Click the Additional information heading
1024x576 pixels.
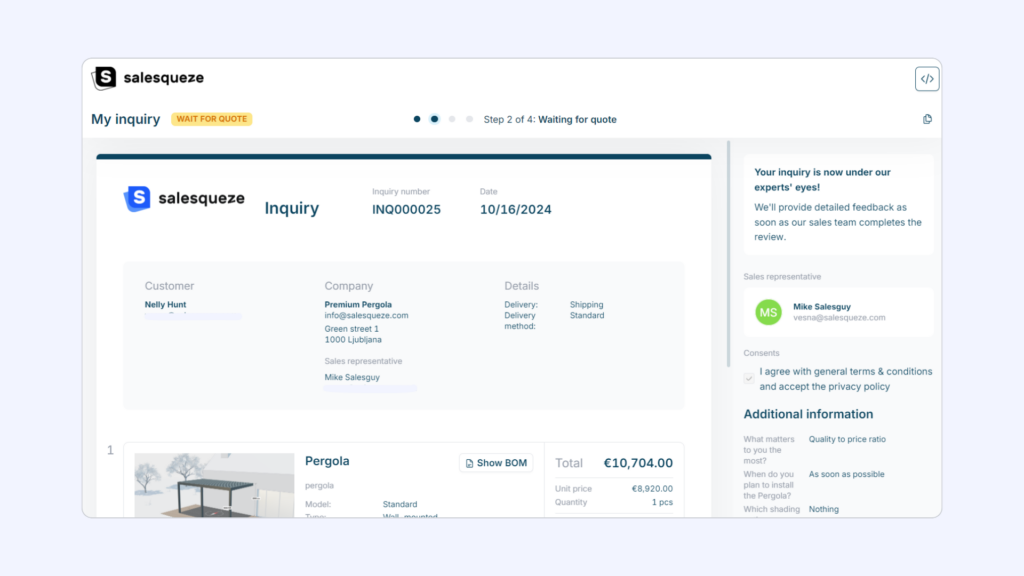click(808, 414)
